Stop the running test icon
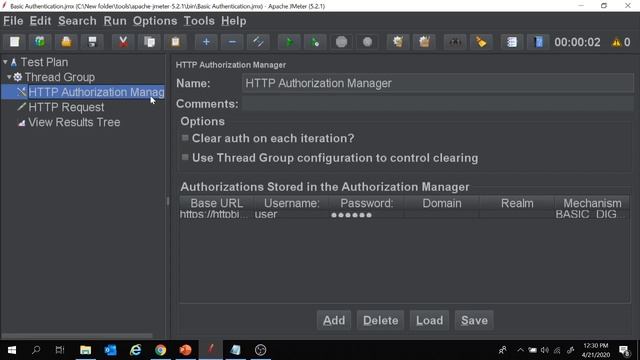Viewport: 640px width, 360px height. [x=342, y=42]
